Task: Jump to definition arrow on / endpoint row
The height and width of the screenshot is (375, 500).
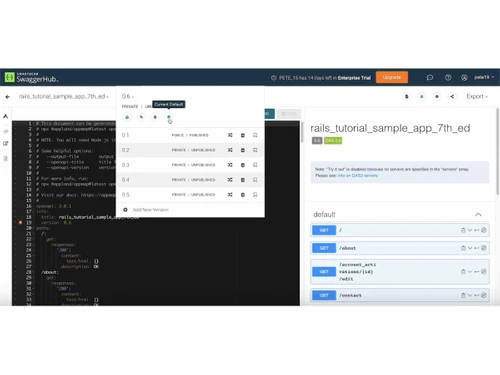Action: (x=477, y=230)
